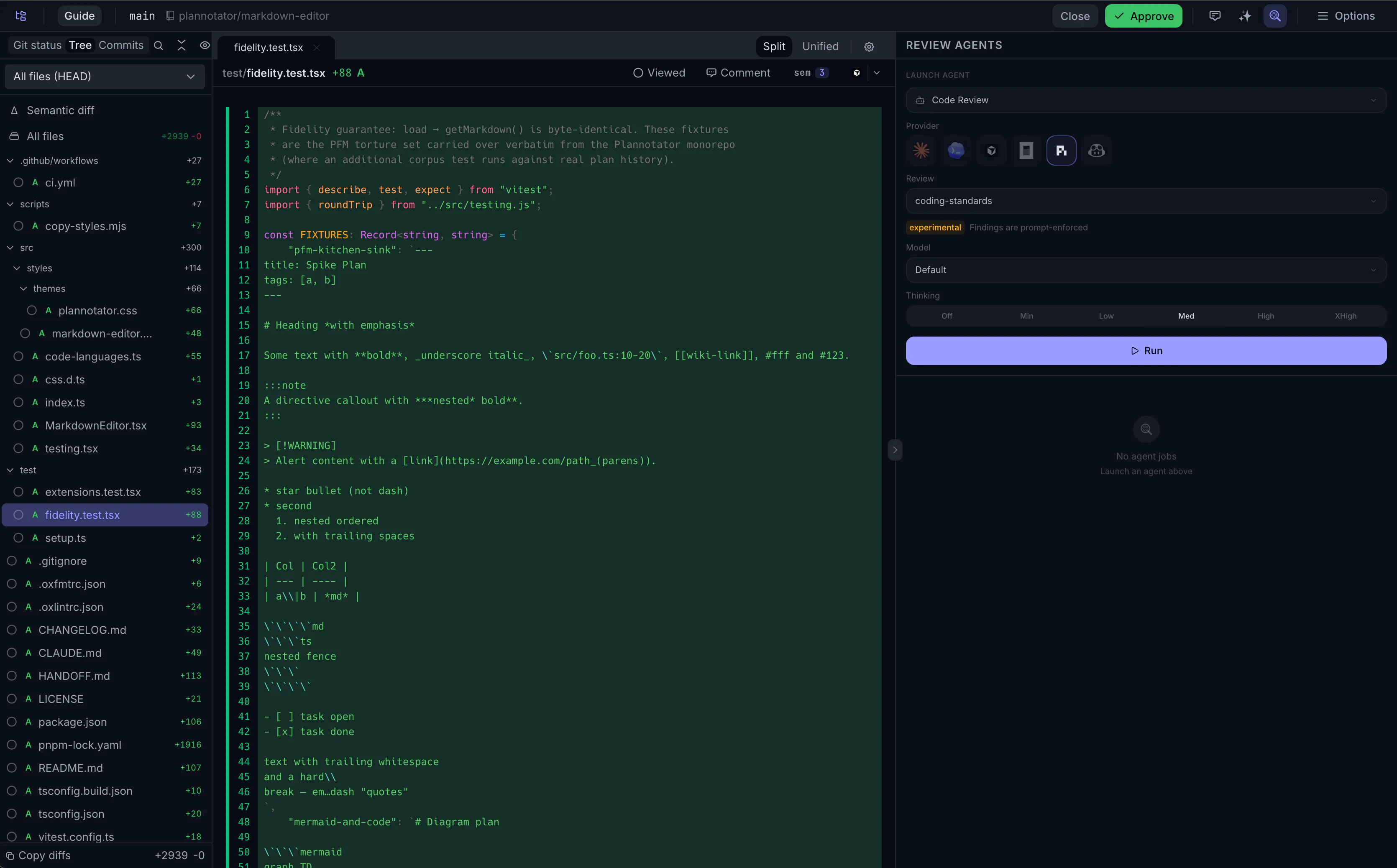Select the highlighted pixel-P provider icon
The width and height of the screenshot is (1397, 868).
(x=1061, y=151)
